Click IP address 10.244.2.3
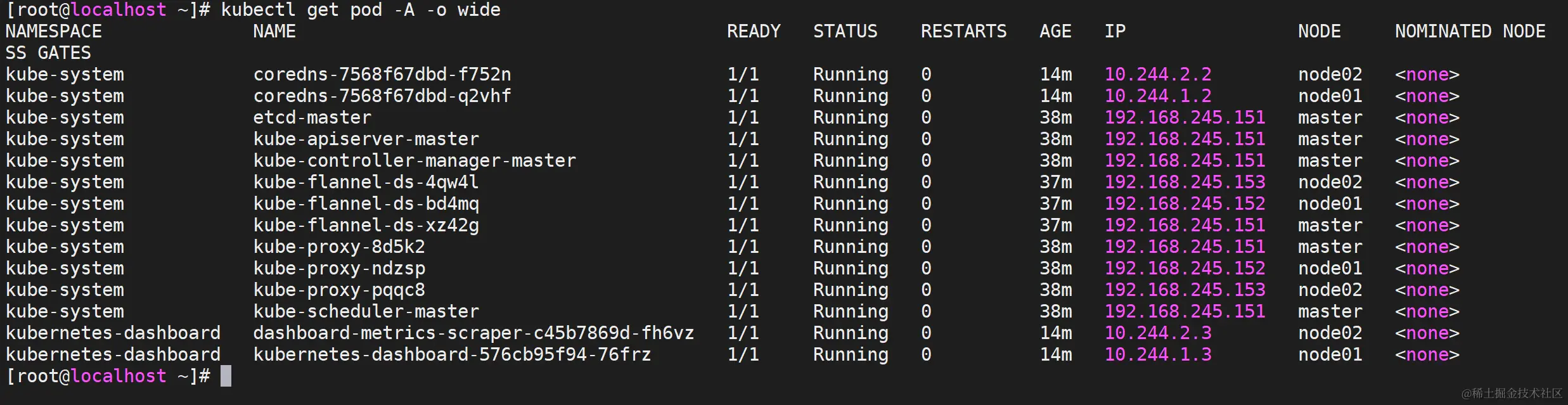The height and width of the screenshot is (405, 1568). coord(1158,333)
